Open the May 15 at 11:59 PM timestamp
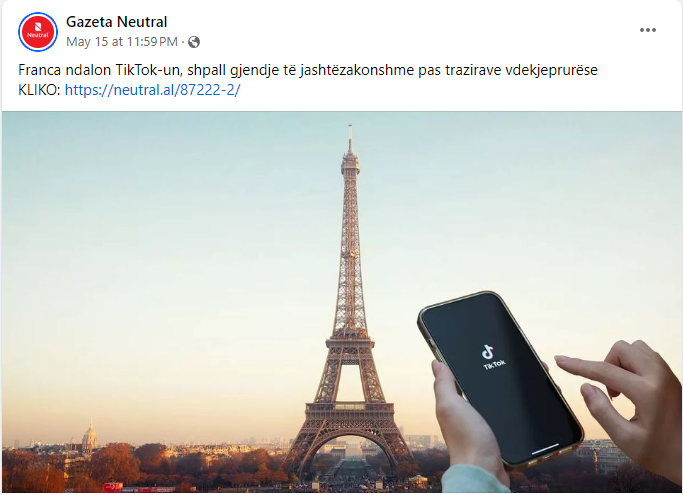The image size is (683, 495). [x=122, y=42]
